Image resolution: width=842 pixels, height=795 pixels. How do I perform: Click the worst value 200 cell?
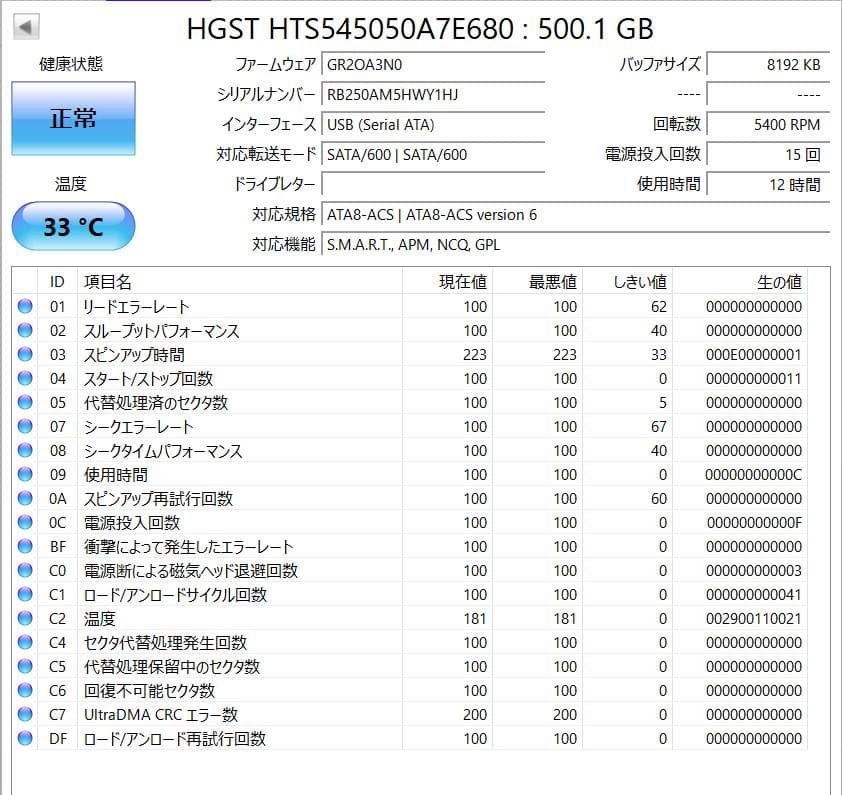point(565,714)
